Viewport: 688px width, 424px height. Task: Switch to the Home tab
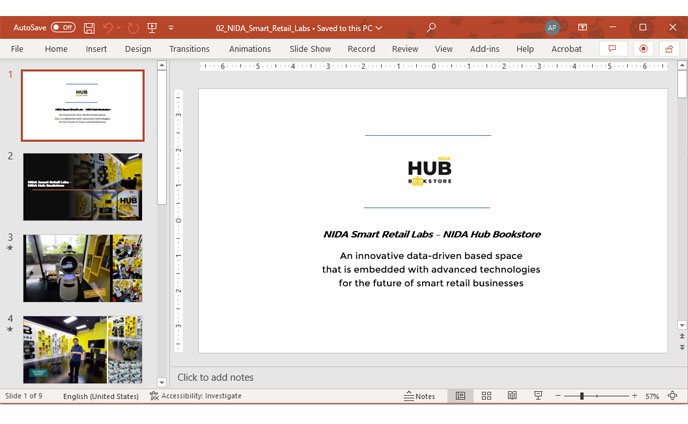56,49
